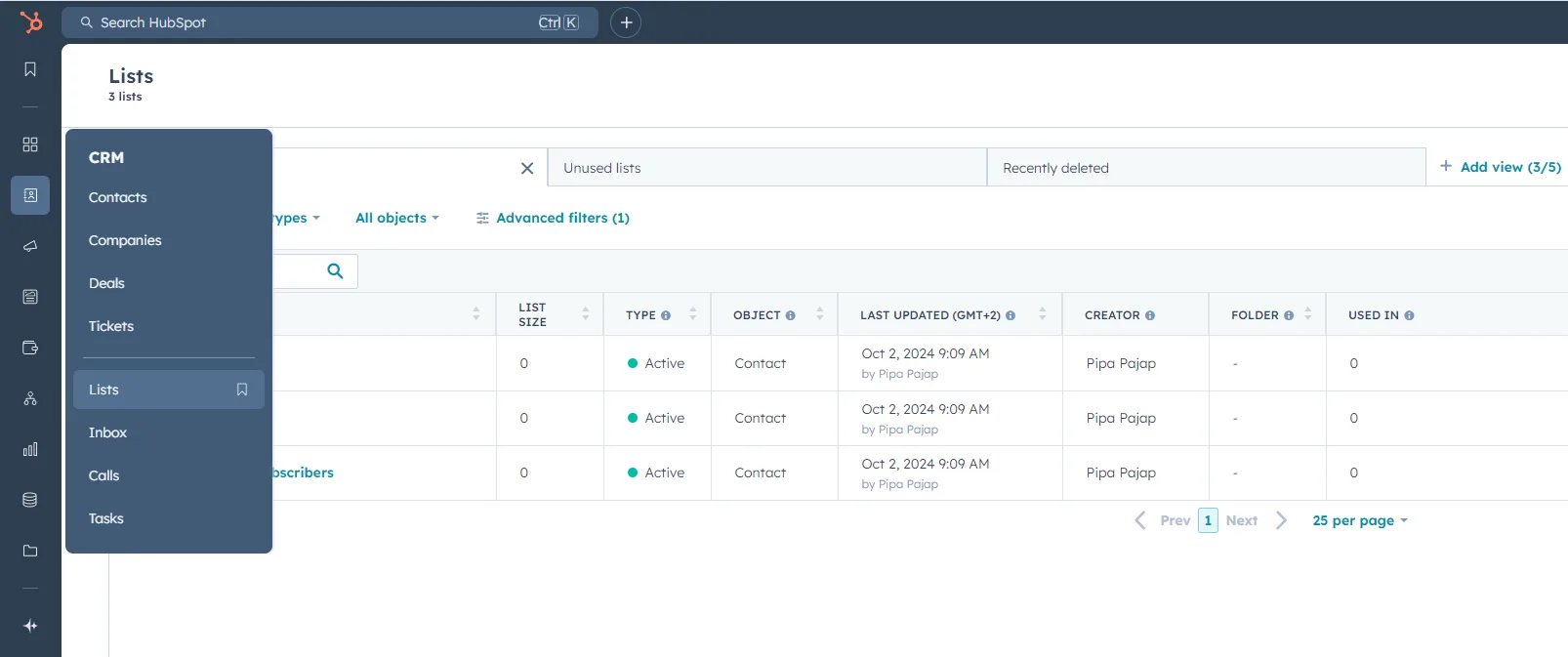Image resolution: width=1568 pixels, height=657 pixels.
Task: Go to the Next page
Action: (1257, 520)
